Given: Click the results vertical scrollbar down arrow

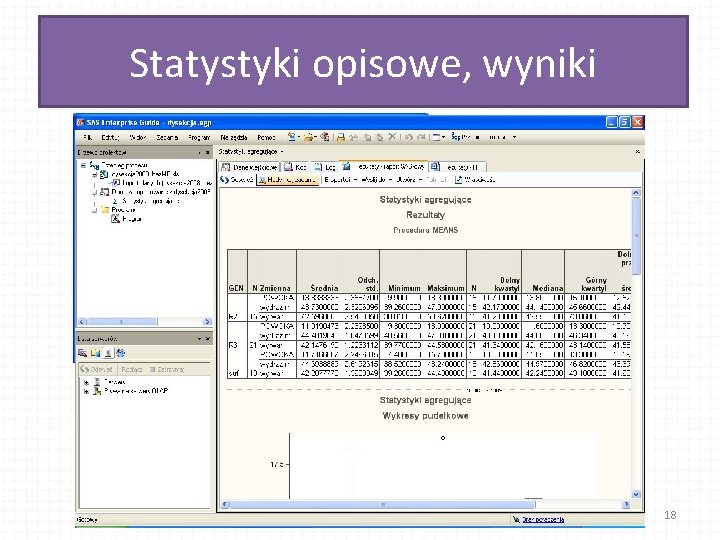Looking at the screenshot, I should pos(636,494).
